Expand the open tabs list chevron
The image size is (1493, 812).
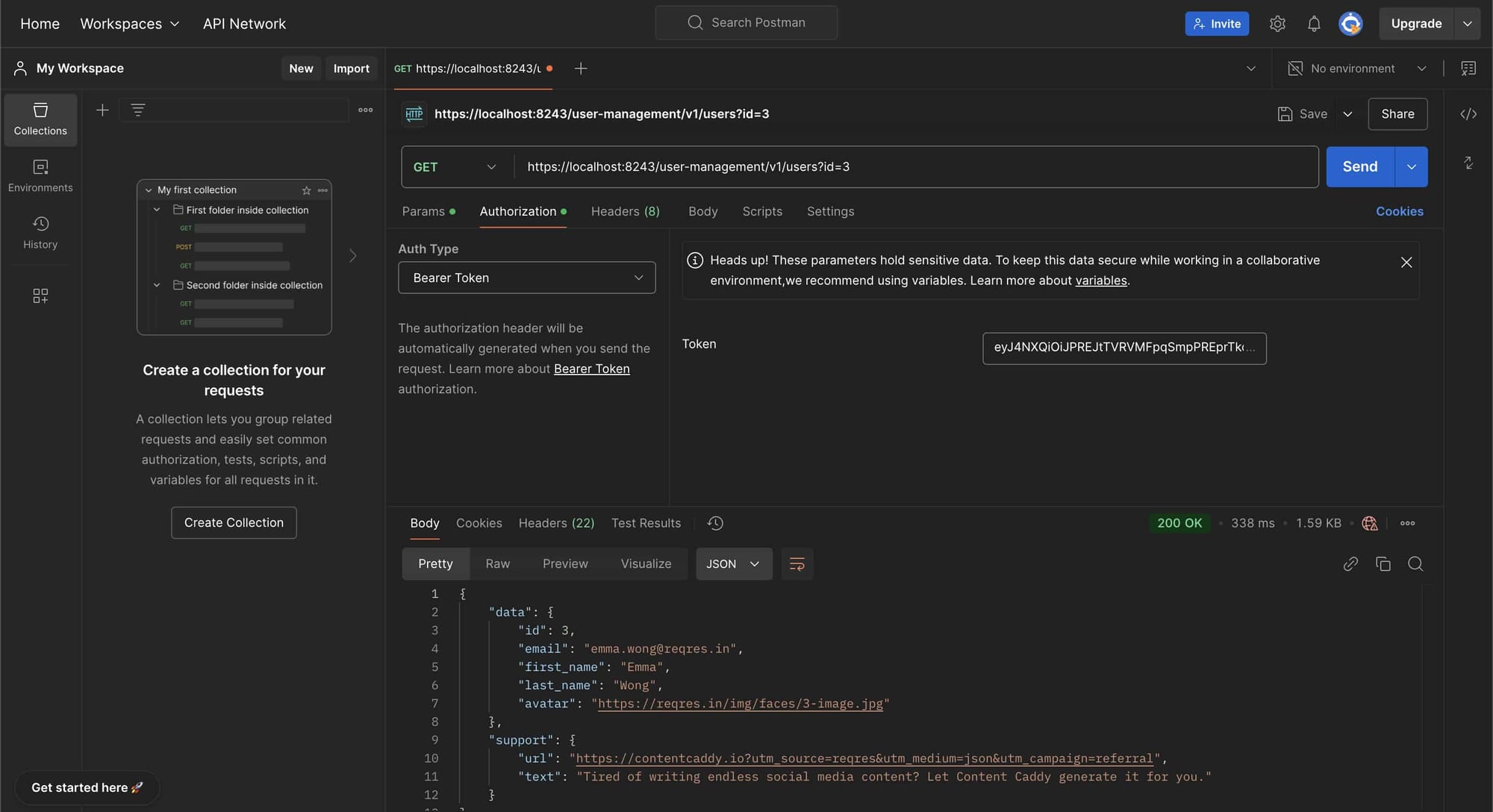click(1250, 69)
